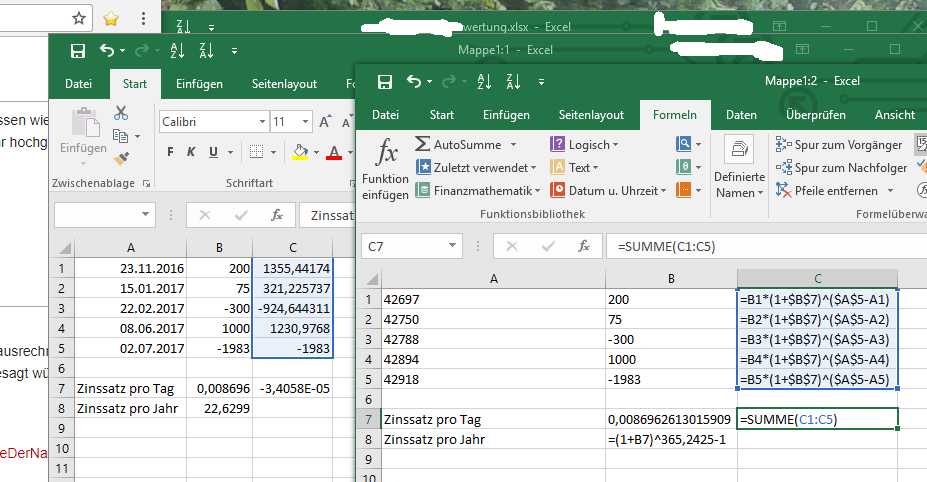This screenshot has width=927, height=482.
Task: Click the Definierte Namen button
Action: [x=738, y=167]
